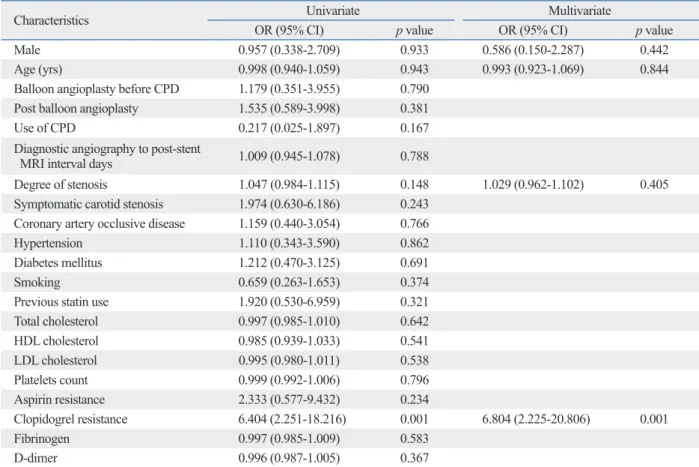Click the value '1.159 (0.440-3.054)'
Image resolution: width=699 pixels, height=467 pixels.
point(289,224)
